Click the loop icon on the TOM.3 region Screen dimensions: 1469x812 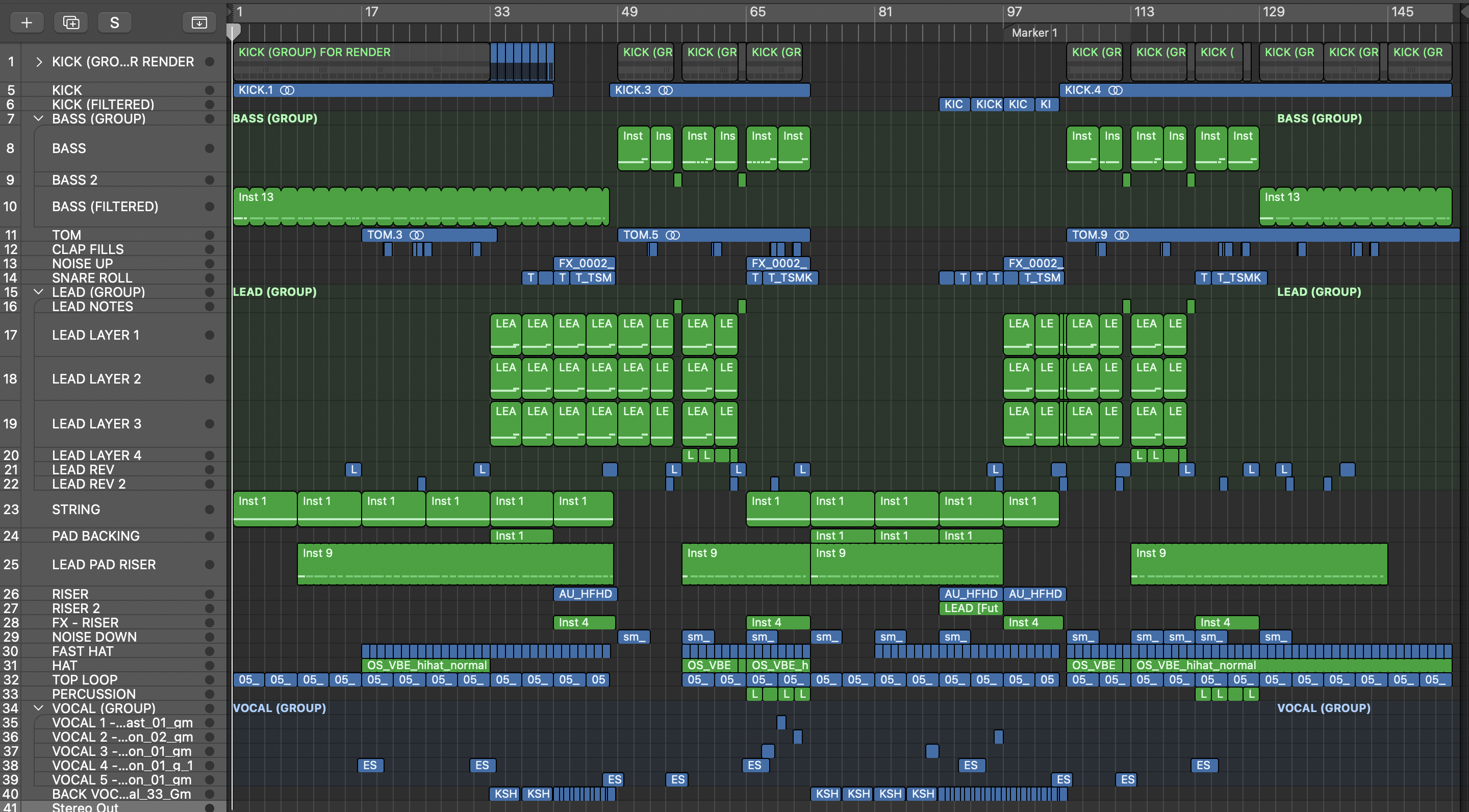[416, 235]
